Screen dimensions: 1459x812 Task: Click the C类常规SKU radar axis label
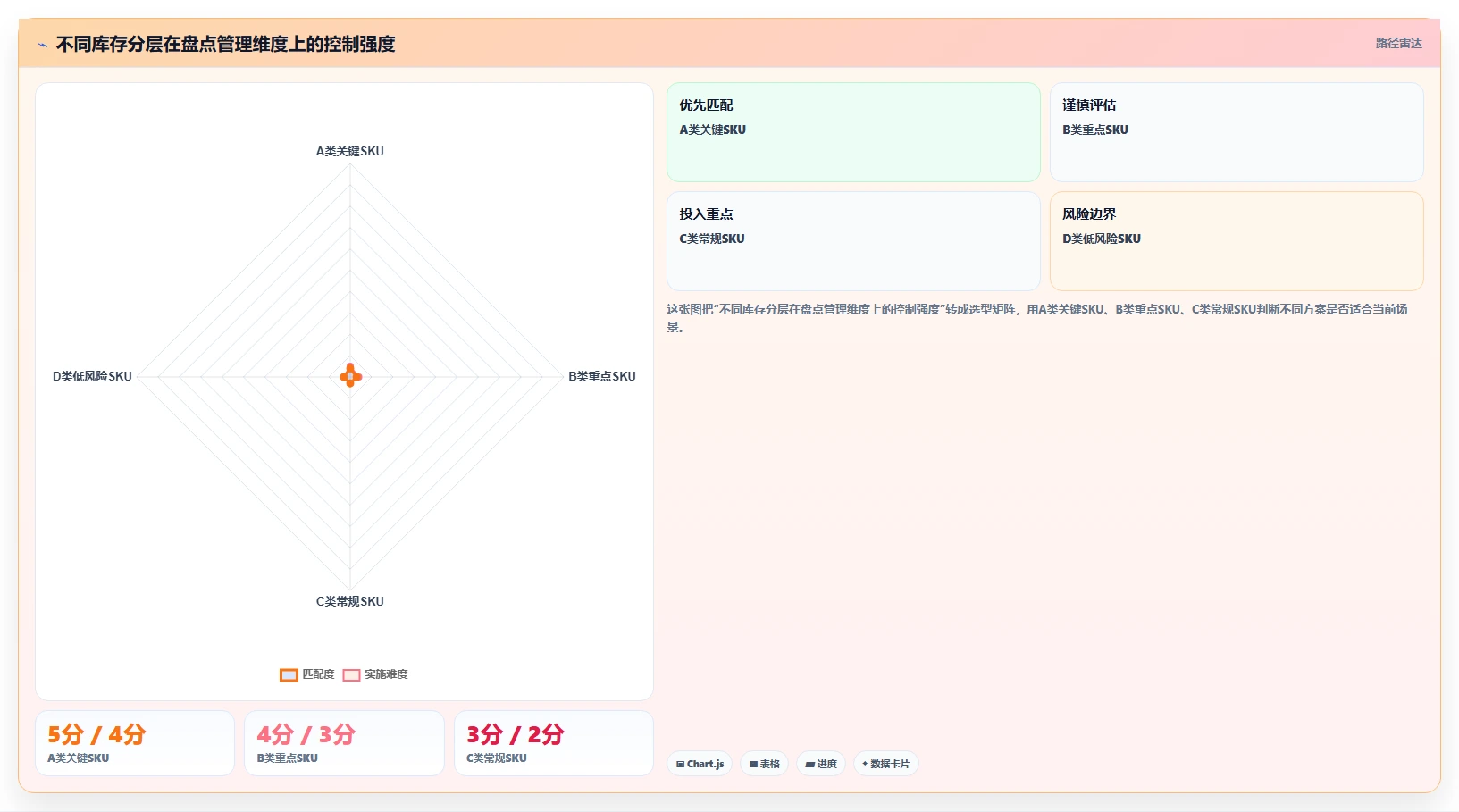pos(350,601)
